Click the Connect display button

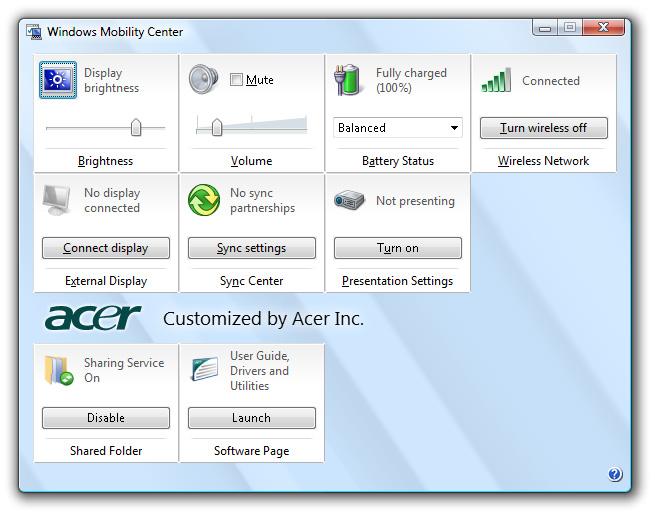coord(106,248)
